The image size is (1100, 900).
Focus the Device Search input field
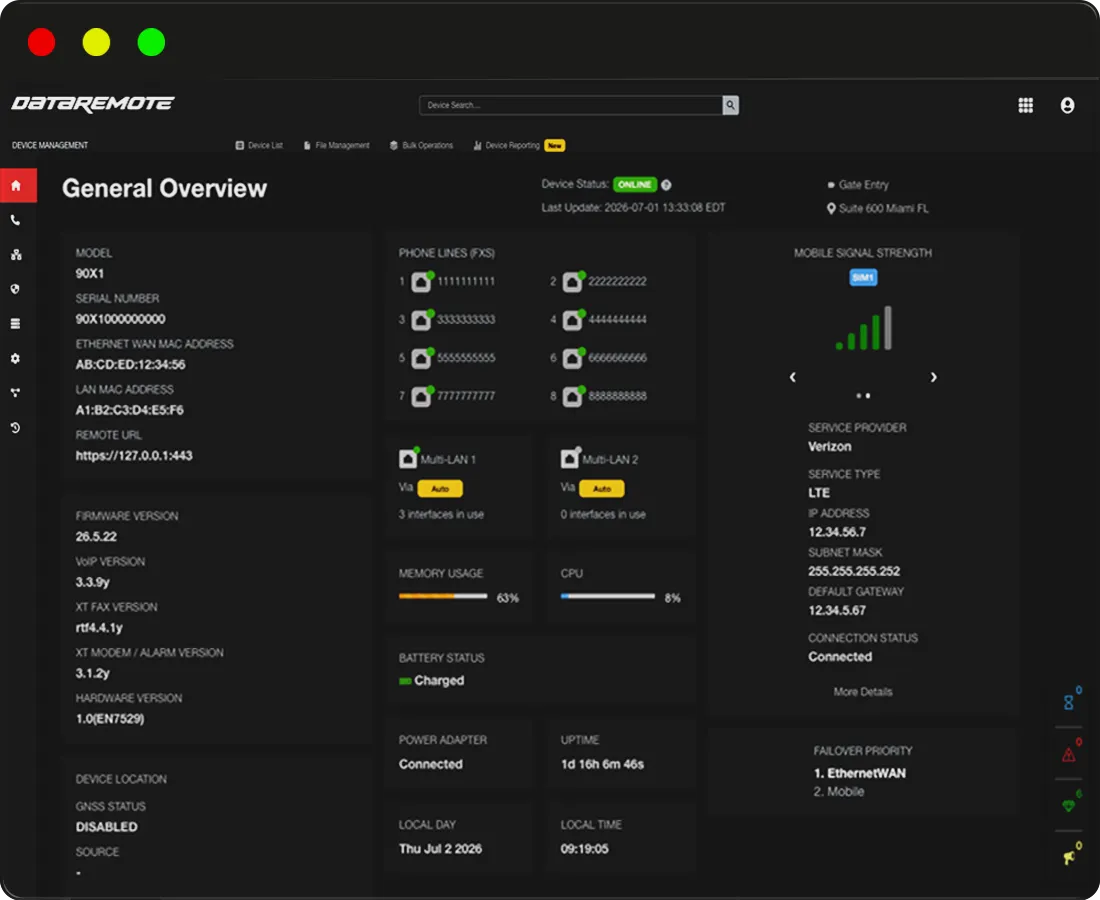coord(571,105)
